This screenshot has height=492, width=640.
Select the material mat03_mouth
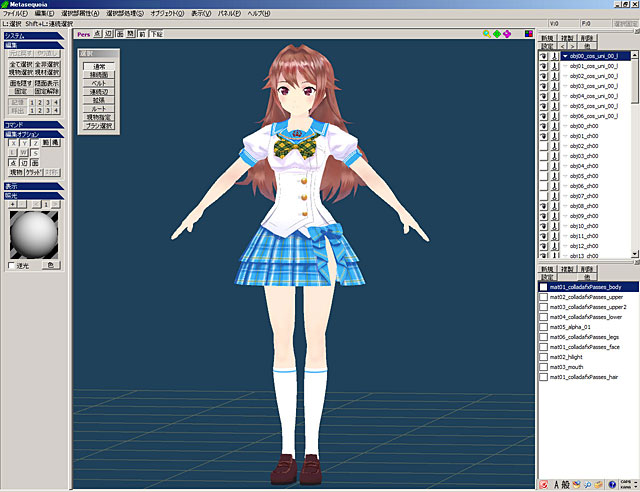[589, 367]
